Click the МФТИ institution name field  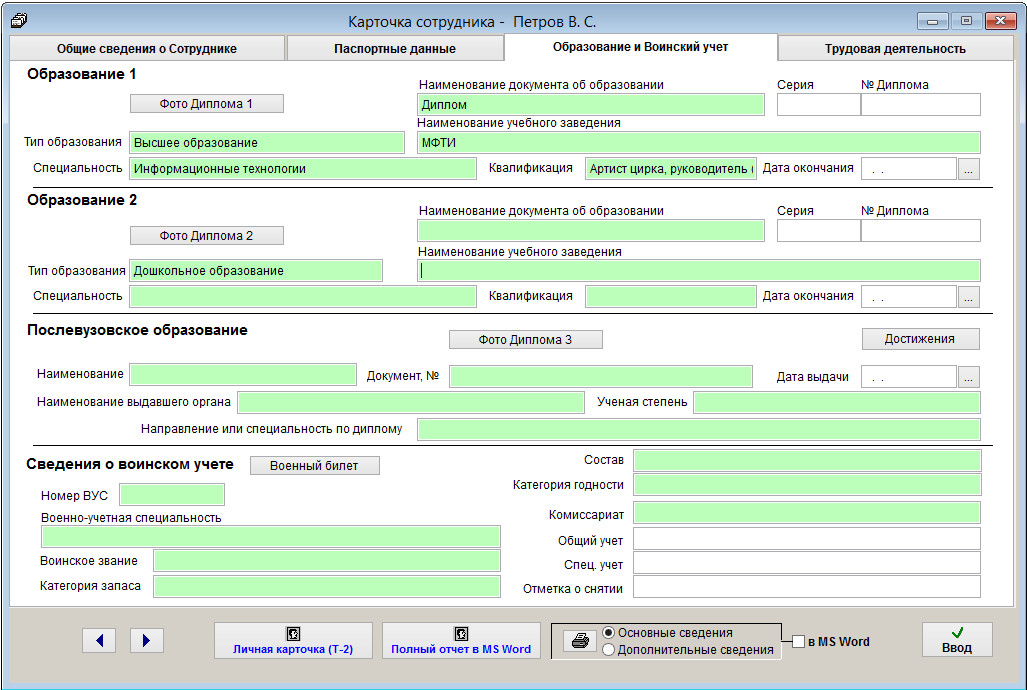point(699,143)
